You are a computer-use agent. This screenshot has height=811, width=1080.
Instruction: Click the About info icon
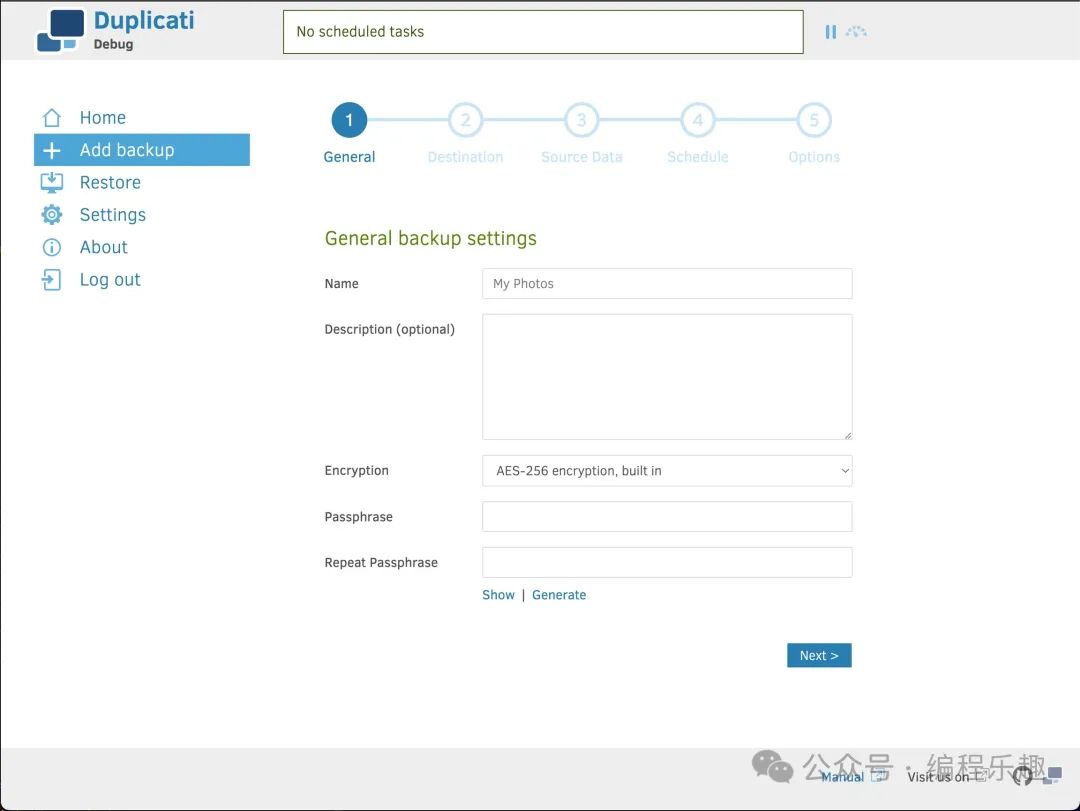(52, 247)
